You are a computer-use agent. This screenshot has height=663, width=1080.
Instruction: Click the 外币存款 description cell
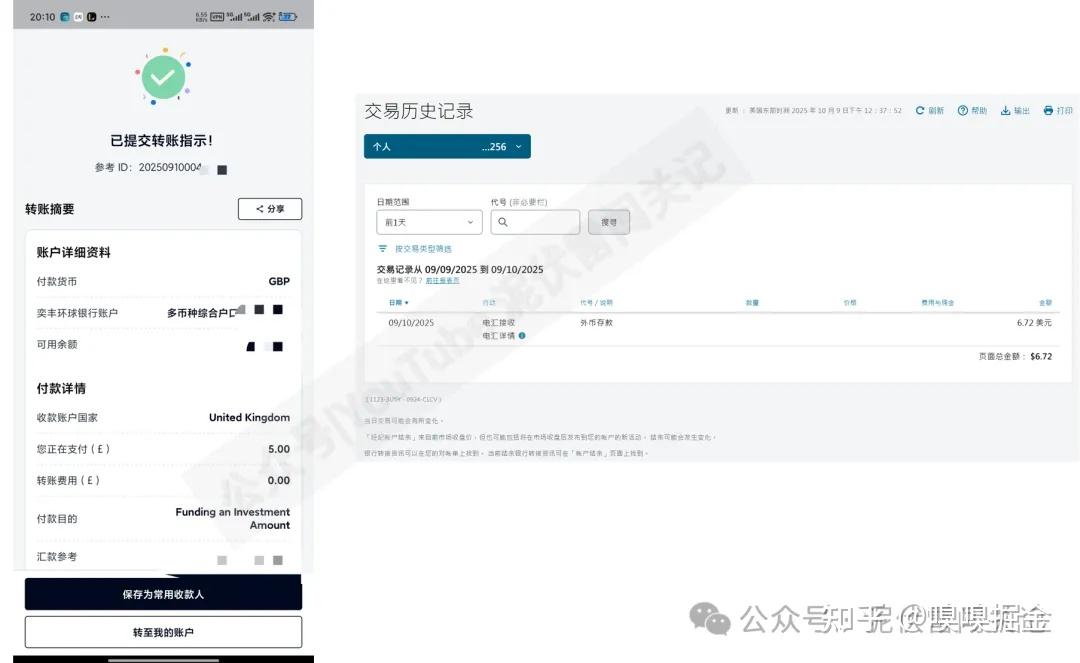pos(596,322)
